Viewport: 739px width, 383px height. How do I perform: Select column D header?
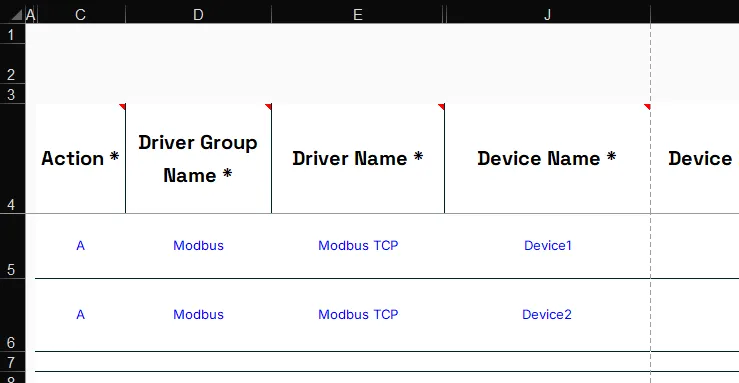pyautogui.click(x=198, y=15)
